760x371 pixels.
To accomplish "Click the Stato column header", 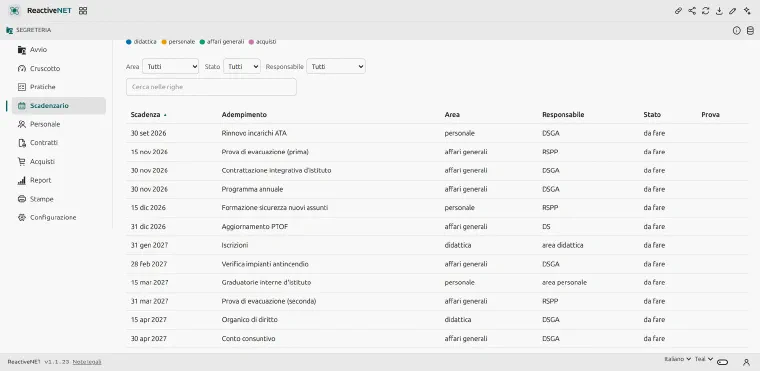I will click(652, 115).
